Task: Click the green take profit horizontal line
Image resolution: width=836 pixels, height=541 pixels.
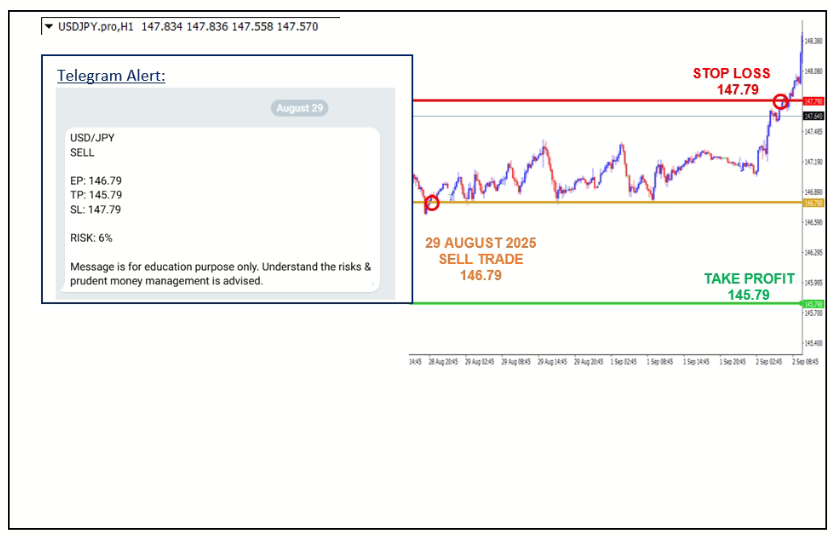Action: (x=600, y=304)
